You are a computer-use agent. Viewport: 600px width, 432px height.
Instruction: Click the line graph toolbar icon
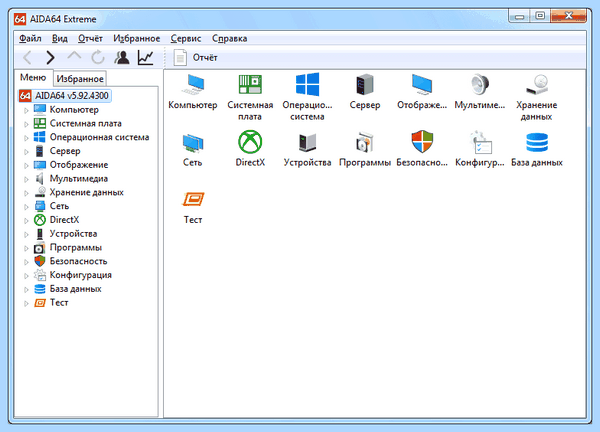pos(146,57)
